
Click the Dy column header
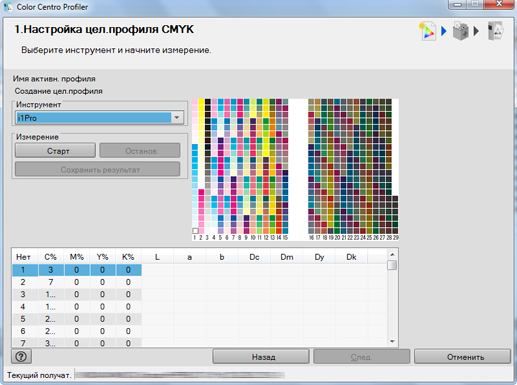coord(319,257)
